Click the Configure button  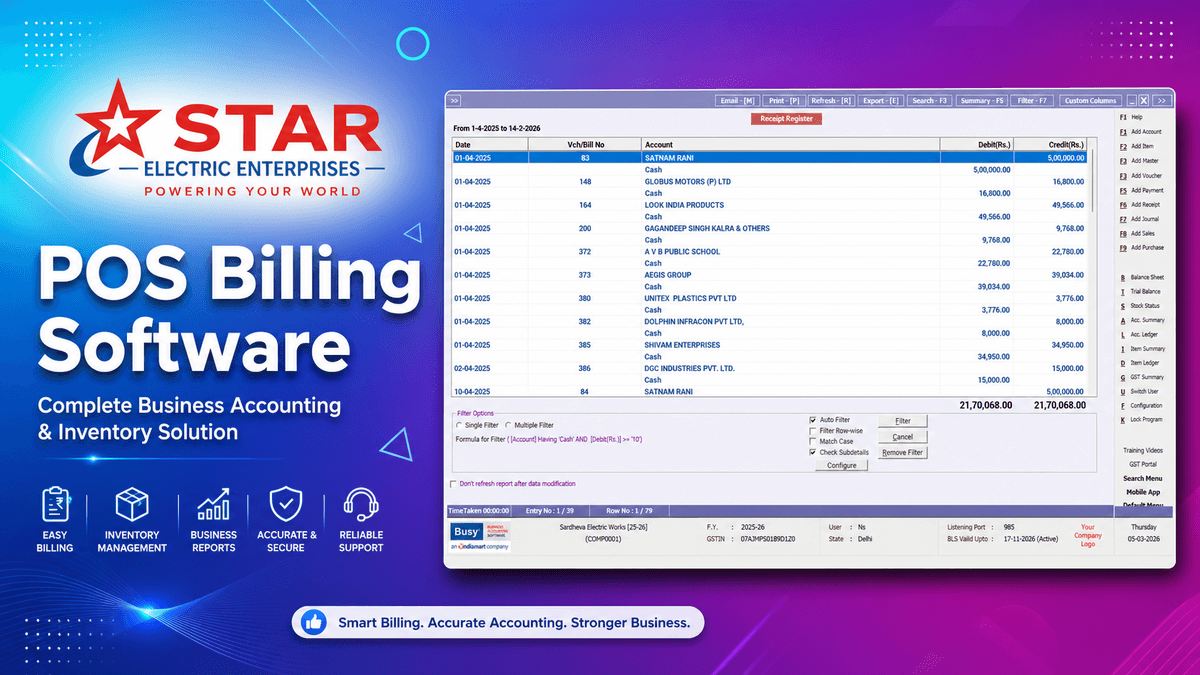(x=841, y=466)
